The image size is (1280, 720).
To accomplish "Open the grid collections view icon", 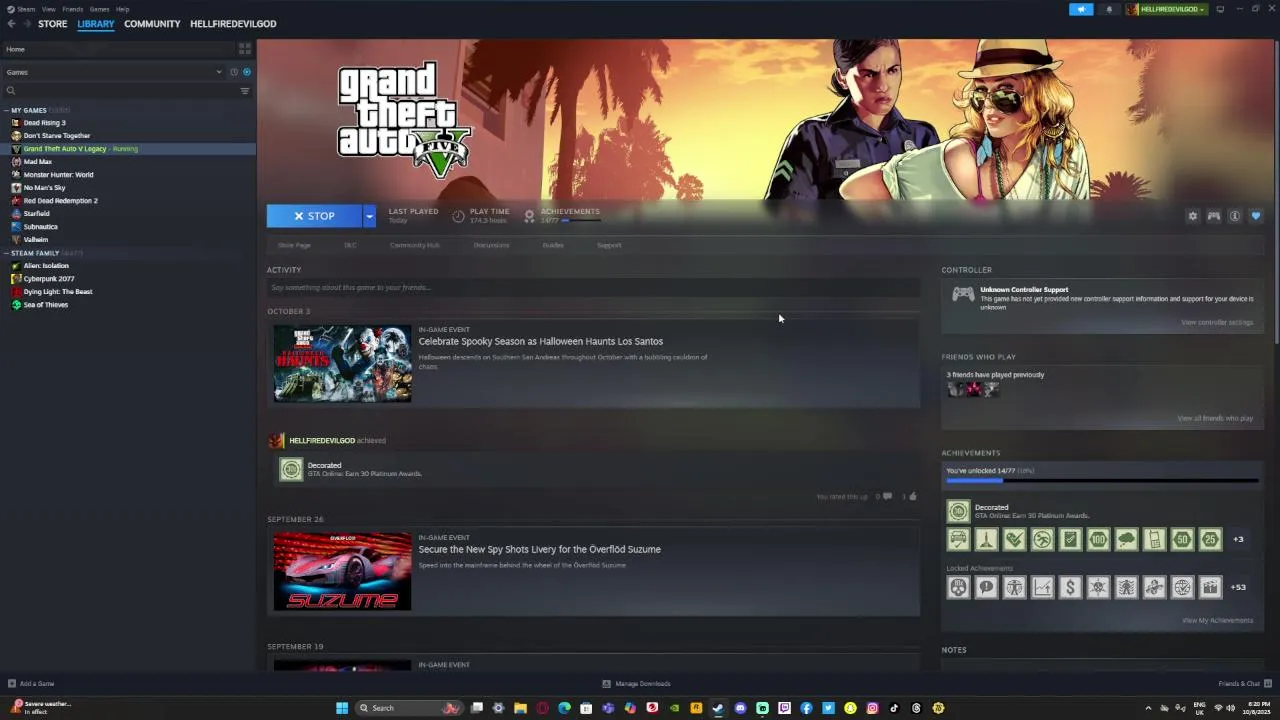I will [244, 49].
